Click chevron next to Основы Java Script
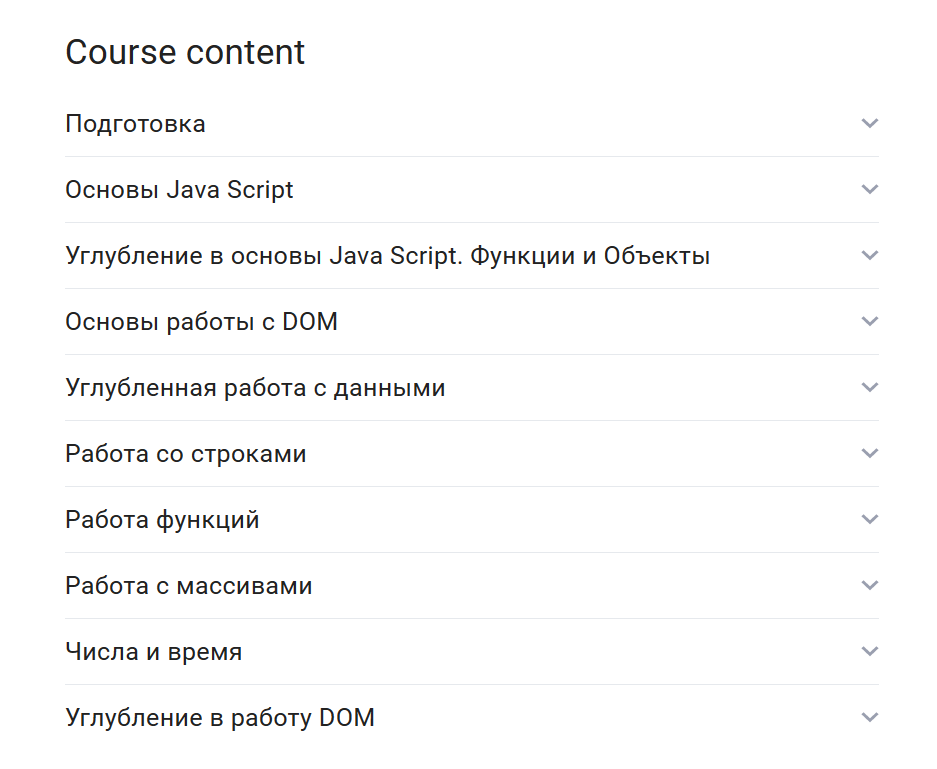The image size is (937, 769). pos(869,189)
